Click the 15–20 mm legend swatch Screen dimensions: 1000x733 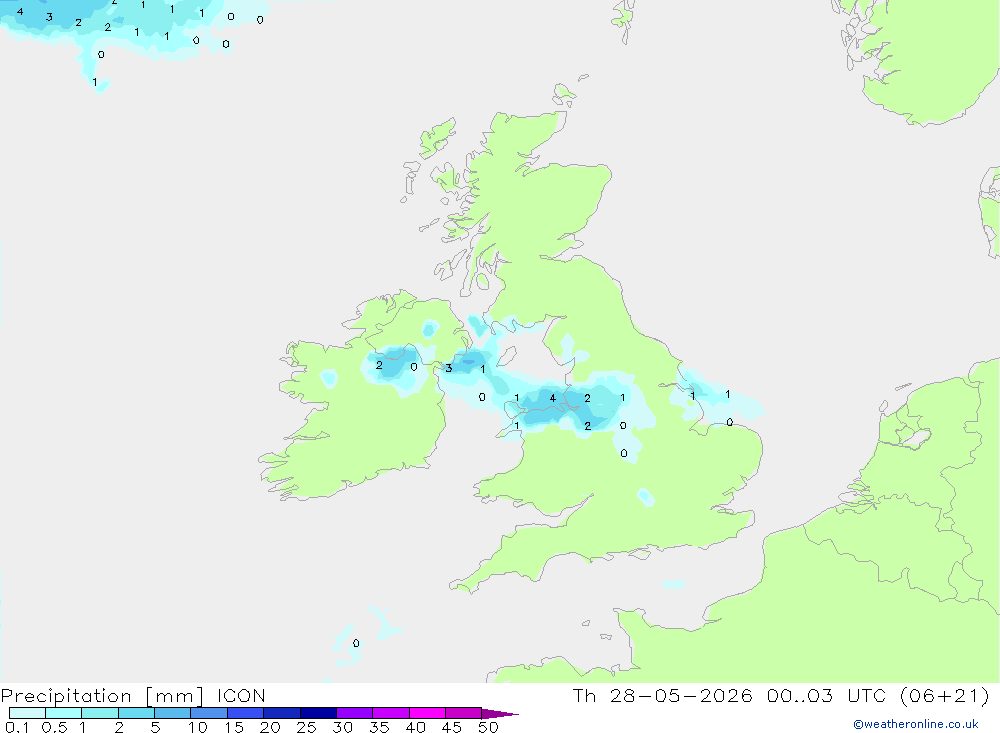click(x=245, y=713)
